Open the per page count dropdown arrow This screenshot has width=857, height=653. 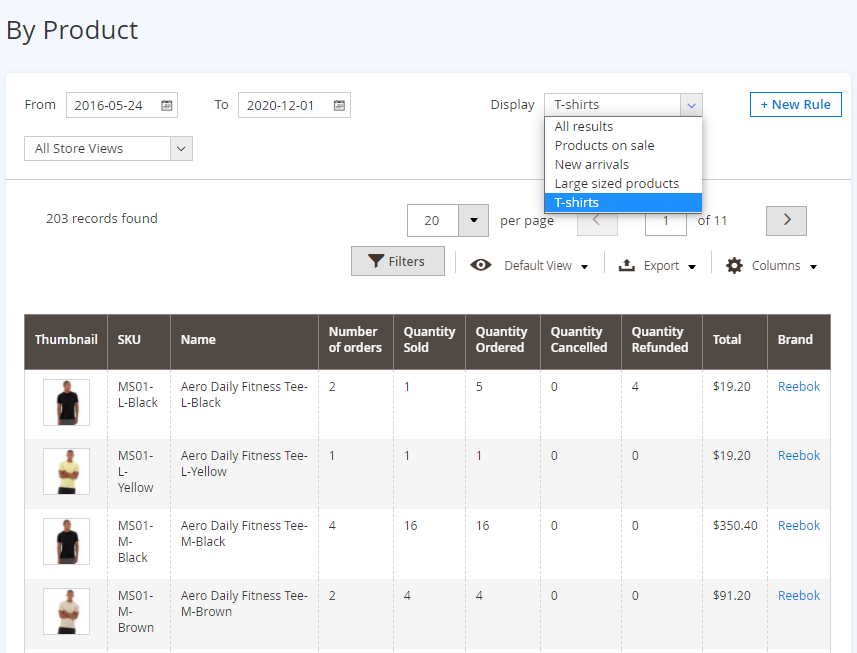click(x=473, y=220)
